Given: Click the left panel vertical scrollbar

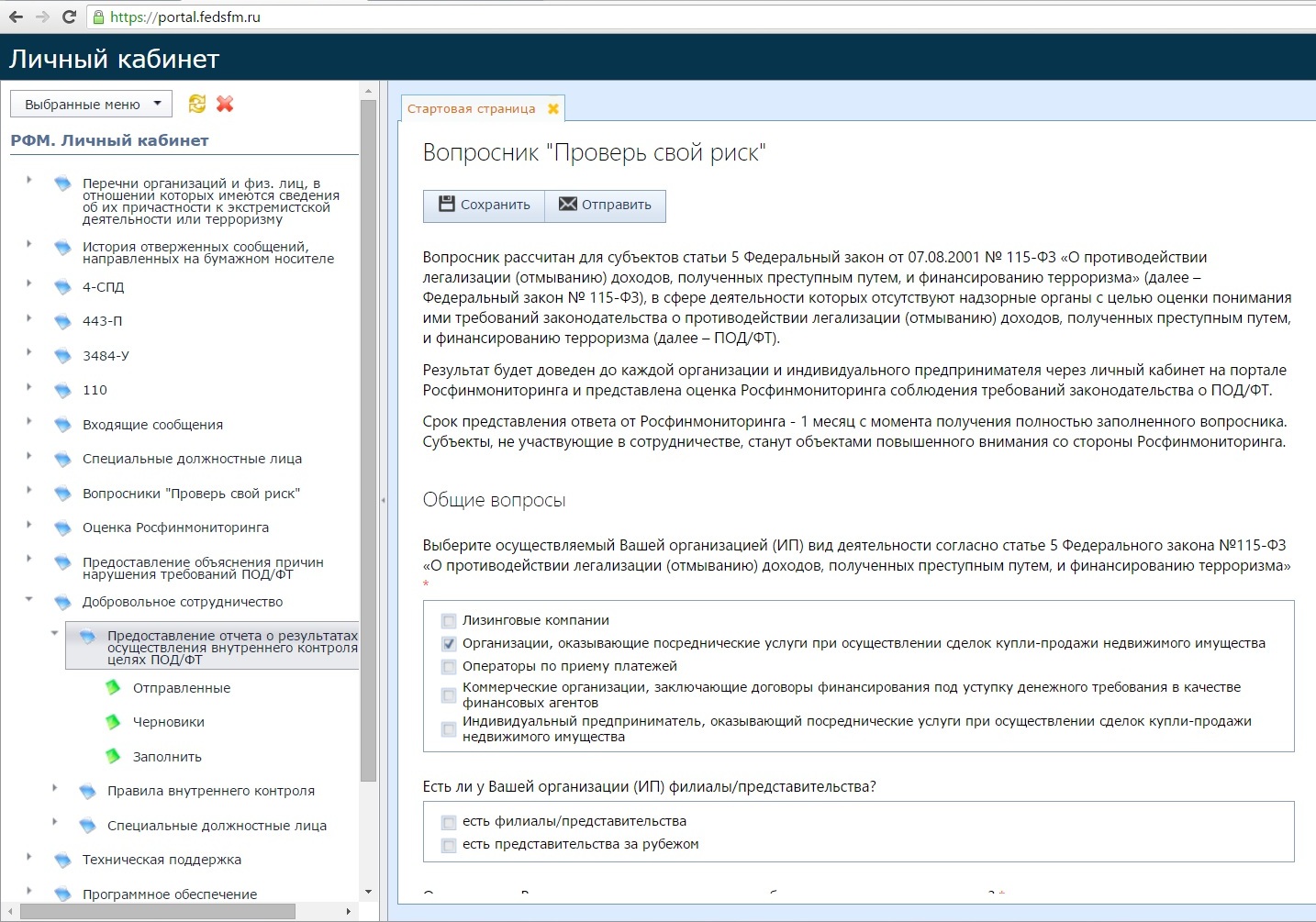Looking at the screenshot, I should 368,440.
